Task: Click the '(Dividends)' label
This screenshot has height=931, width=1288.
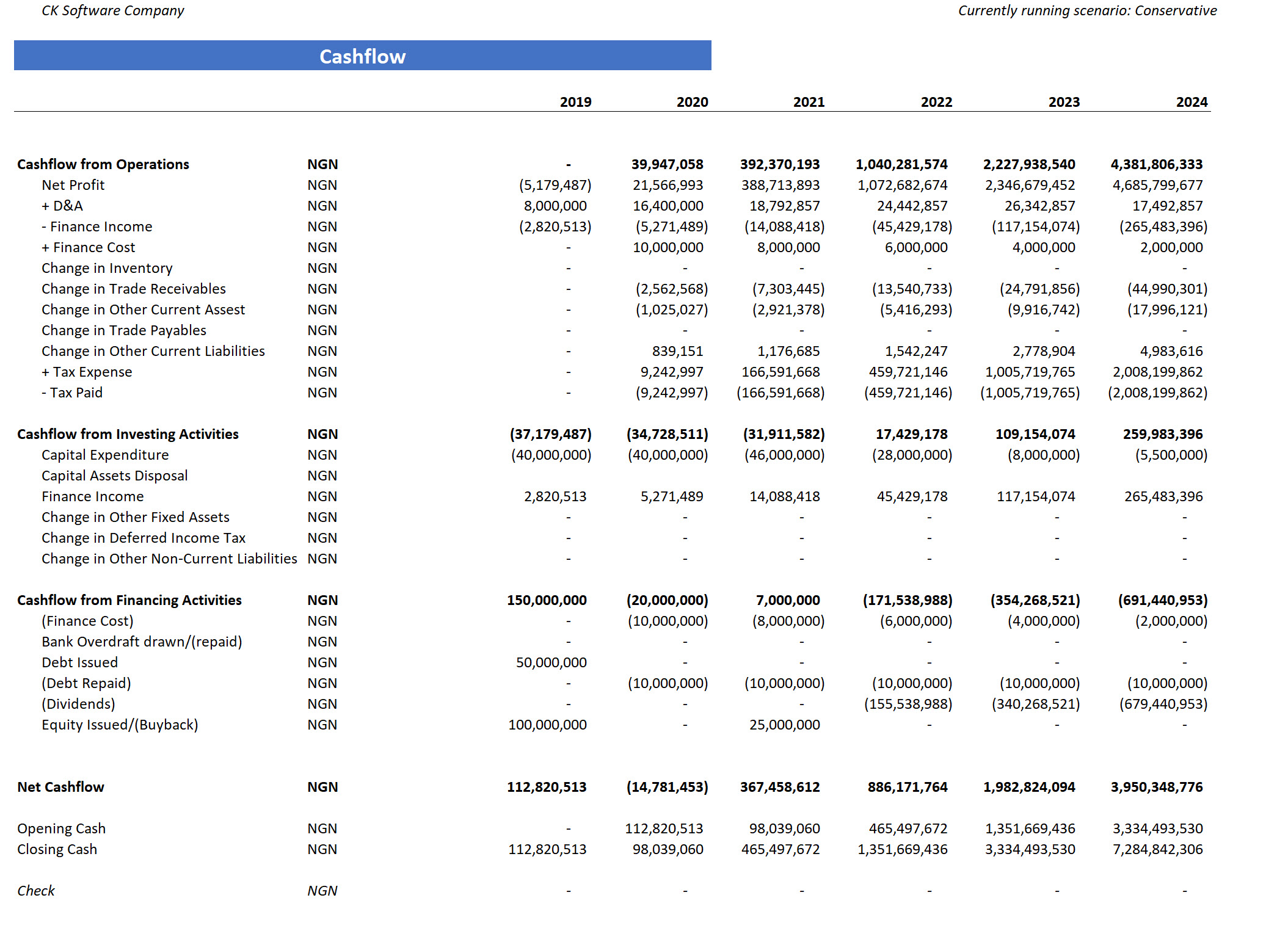Action: coord(78,704)
